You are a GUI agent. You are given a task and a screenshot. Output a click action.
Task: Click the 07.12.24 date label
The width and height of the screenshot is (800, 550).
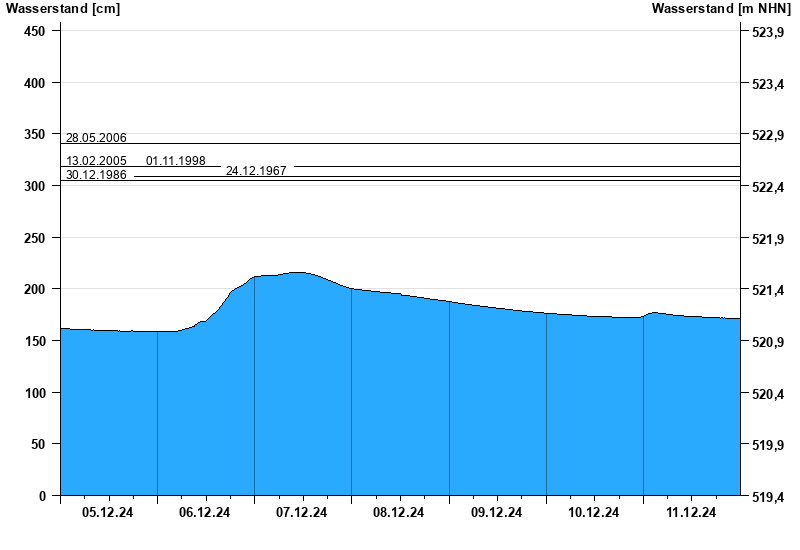(x=302, y=513)
